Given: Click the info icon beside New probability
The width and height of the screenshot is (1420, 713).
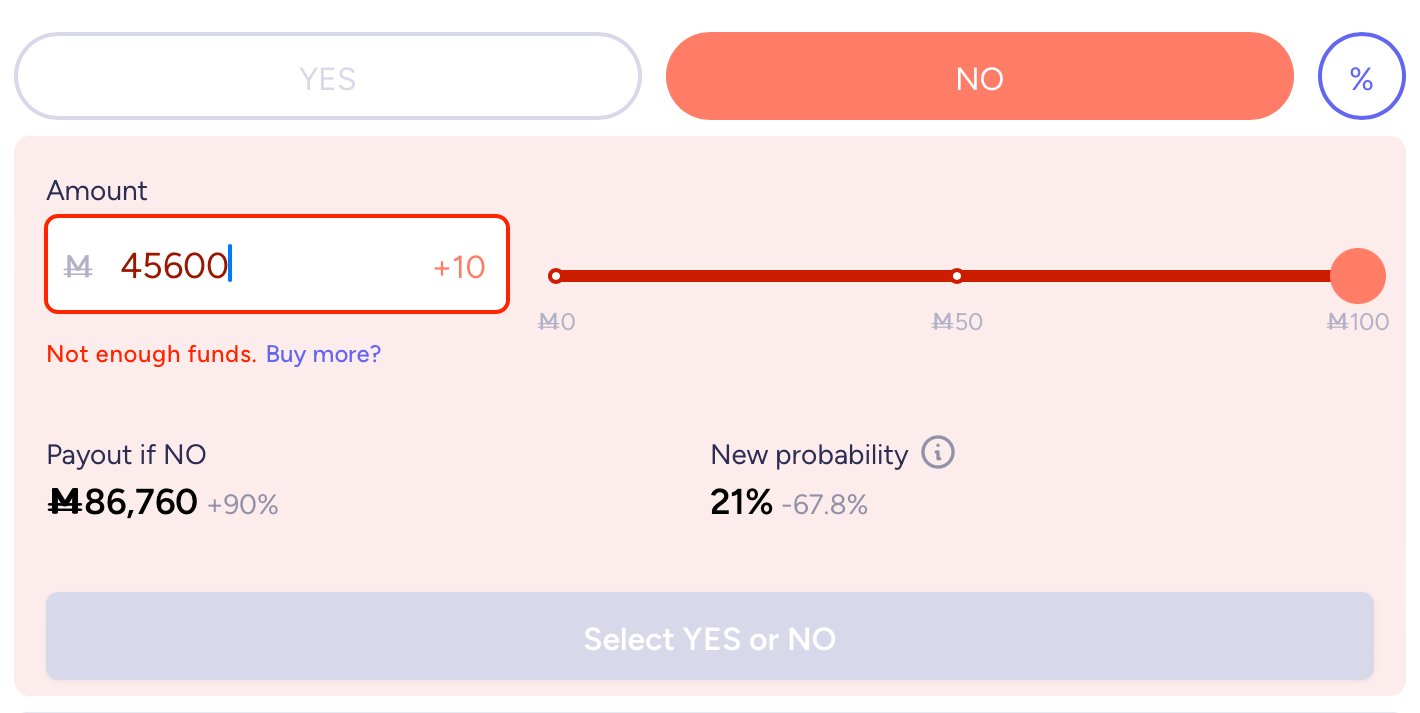Looking at the screenshot, I should (938, 453).
